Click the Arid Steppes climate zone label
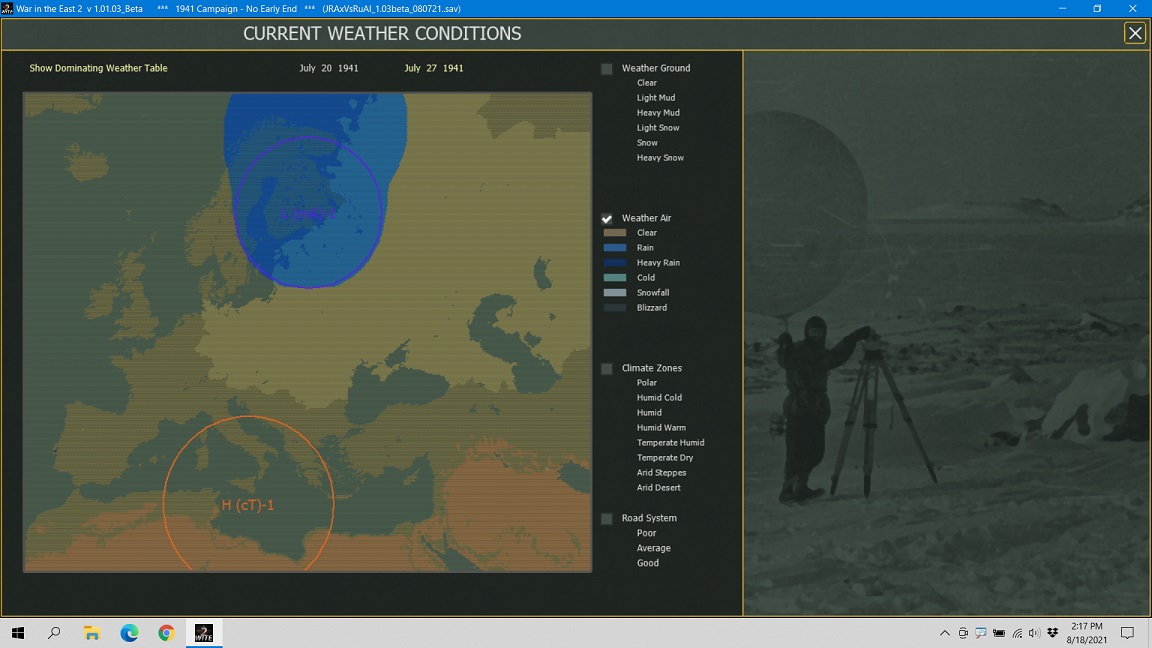The height and width of the screenshot is (648, 1152). (661, 473)
